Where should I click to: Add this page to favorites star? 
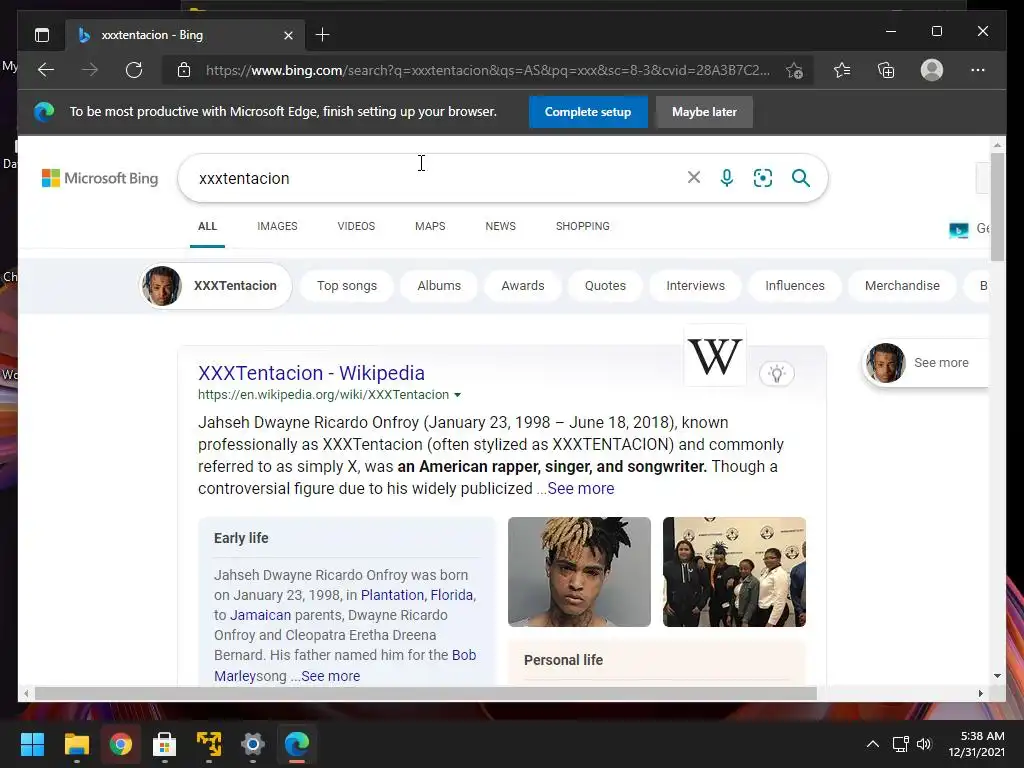[x=794, y=70]
